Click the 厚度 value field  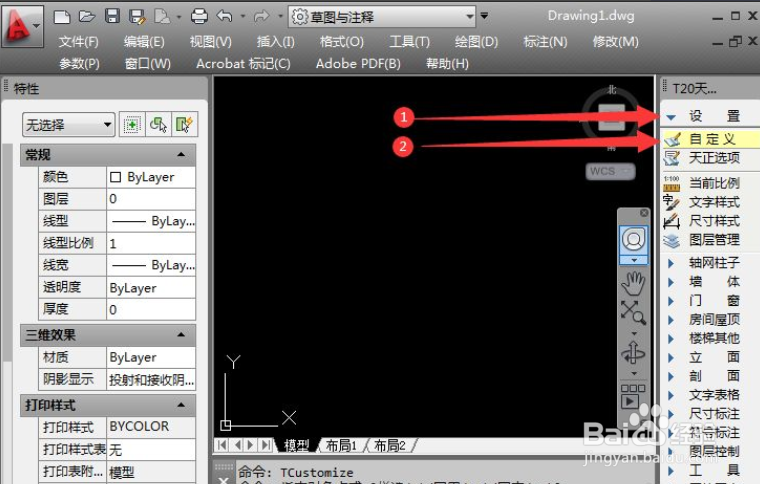pyautogui.click(x=151, y=309)
